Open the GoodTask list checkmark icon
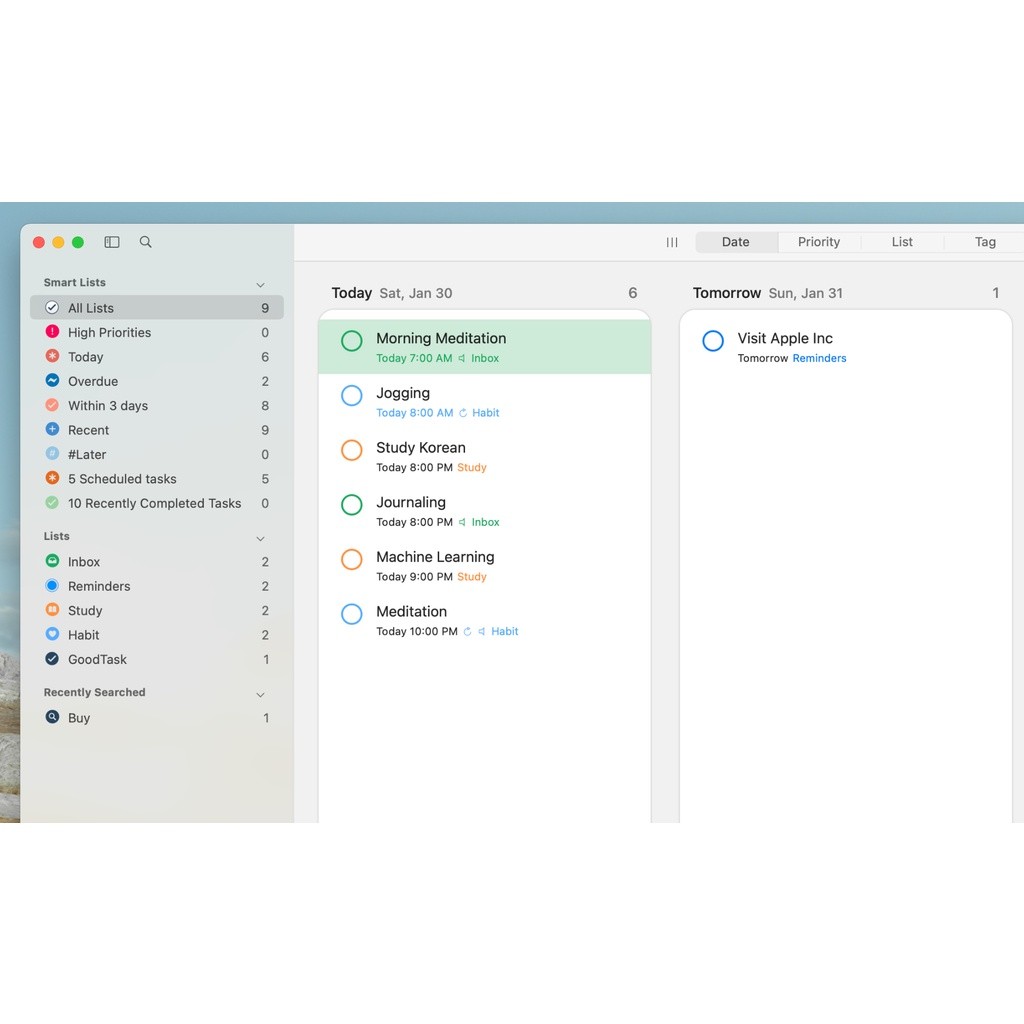The height and width of the screenshot is (1024, 1024). point(52,659)
